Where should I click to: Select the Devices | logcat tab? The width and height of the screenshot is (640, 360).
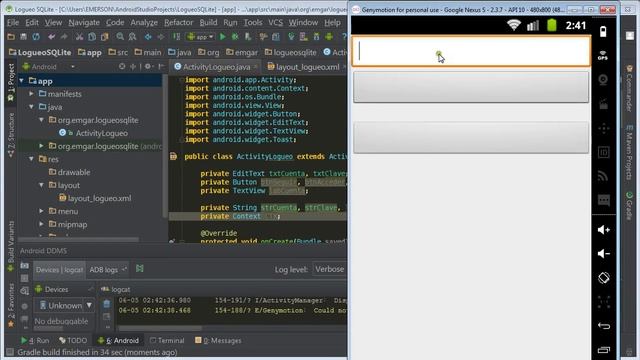coord(59,270)
